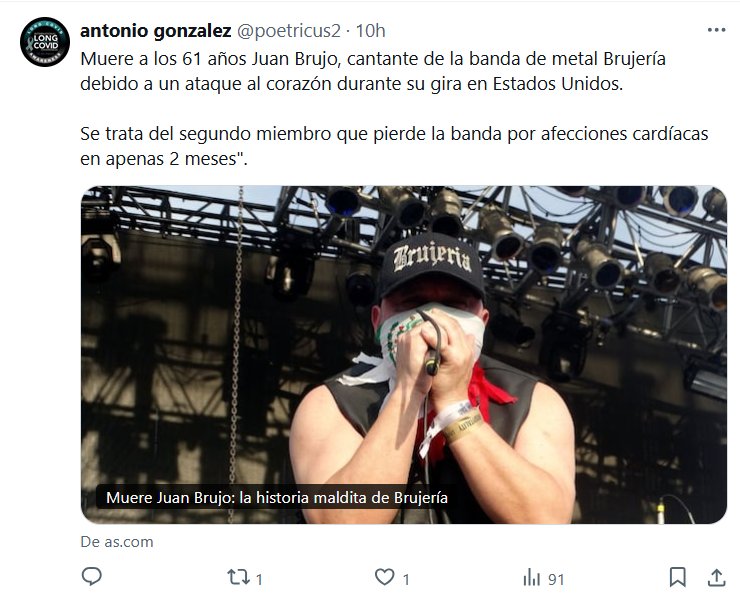Open antonio gonzalez's profile name
The height and width of the screenshot is (600, 740).
156,31
